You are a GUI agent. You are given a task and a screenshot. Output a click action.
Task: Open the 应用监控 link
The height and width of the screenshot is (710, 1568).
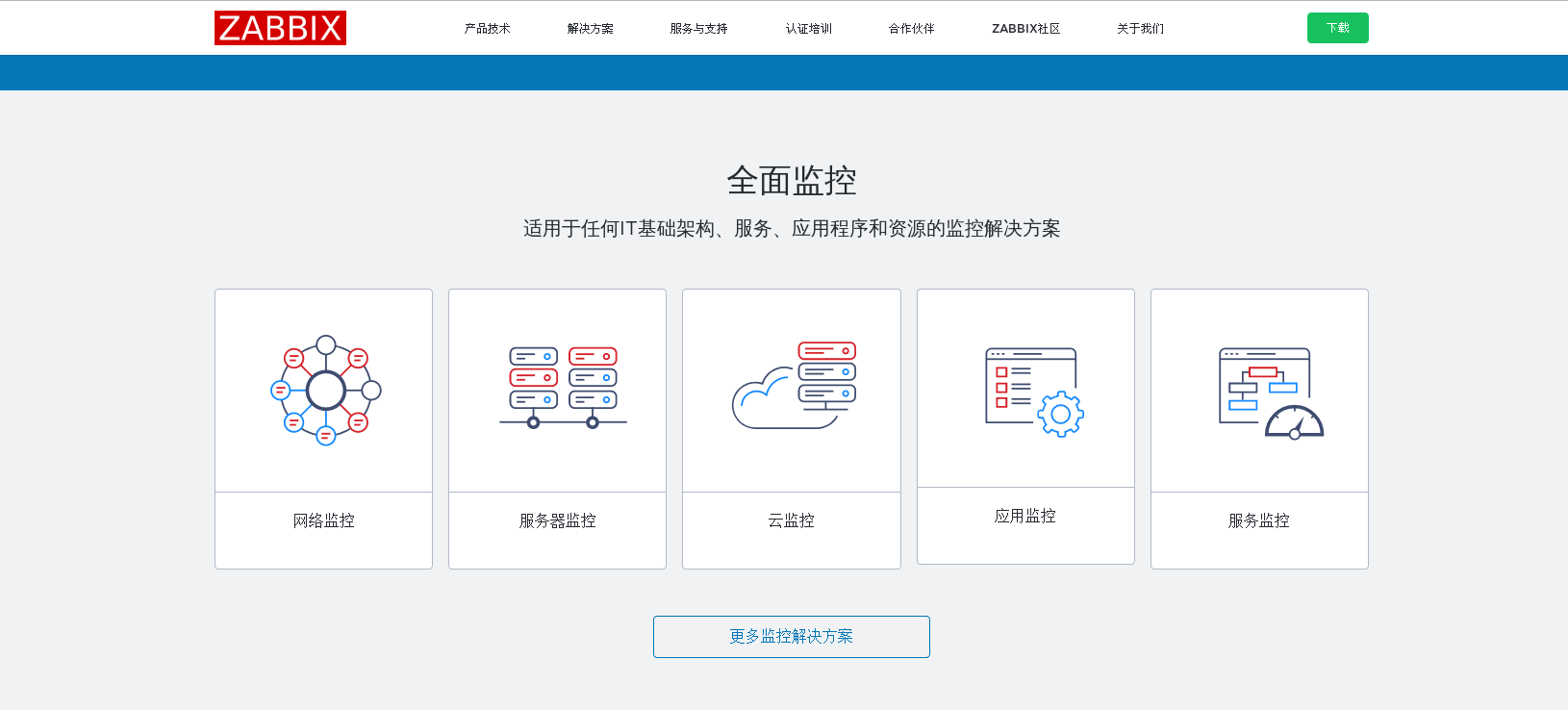tap(1025, 516)
